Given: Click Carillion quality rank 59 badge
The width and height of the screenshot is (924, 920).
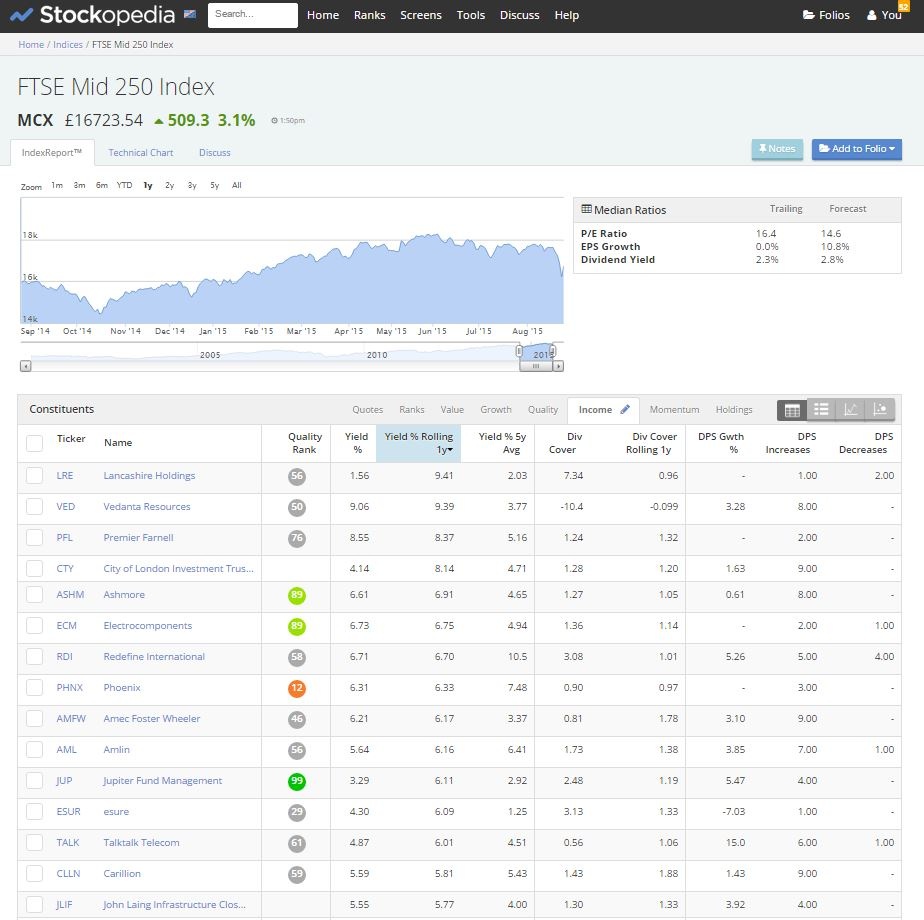Looking at the screenshot, I should (297, 874).
